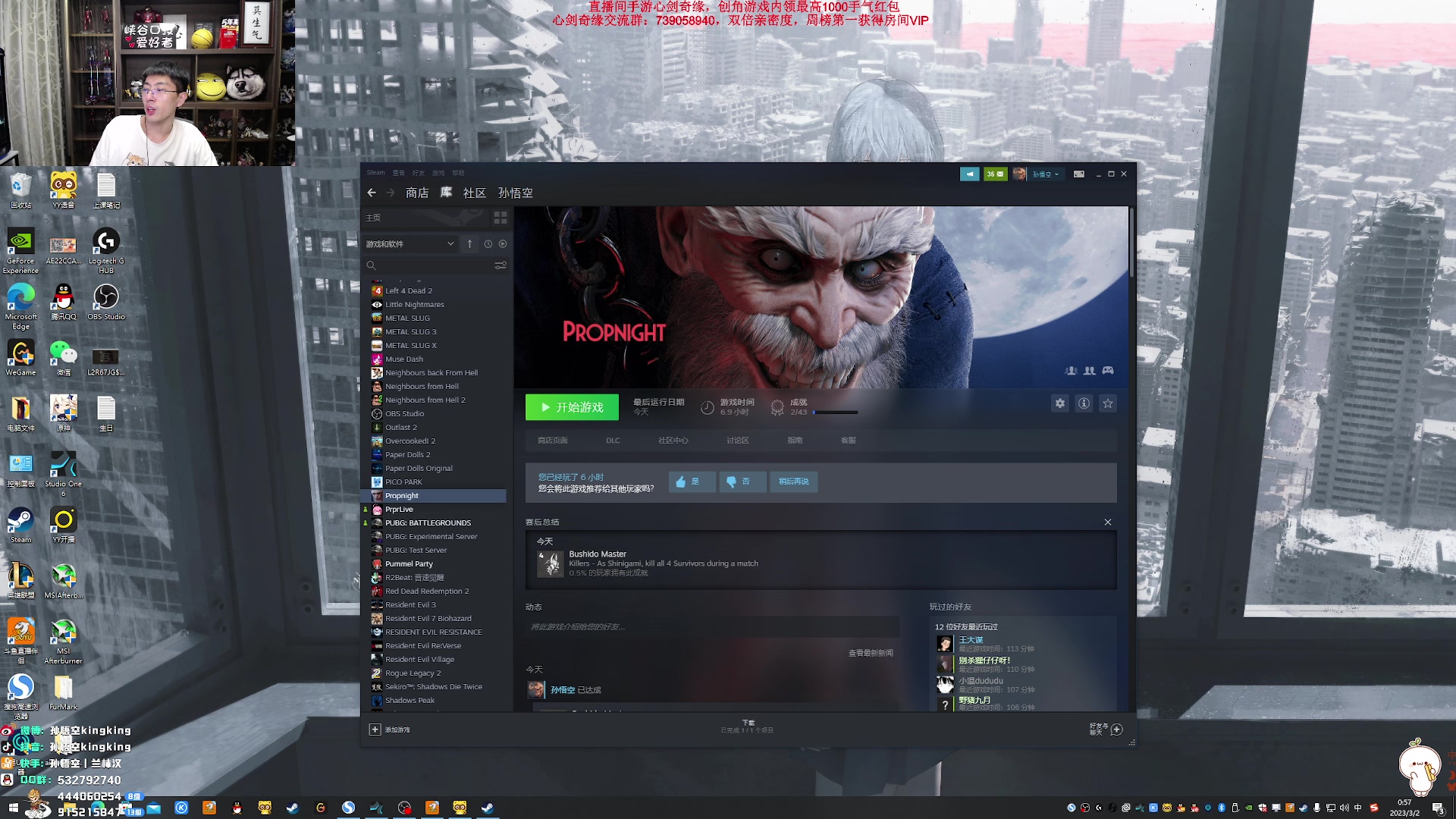Open Propnight game settings gear
The image size is (1456, 819).
1060,403
